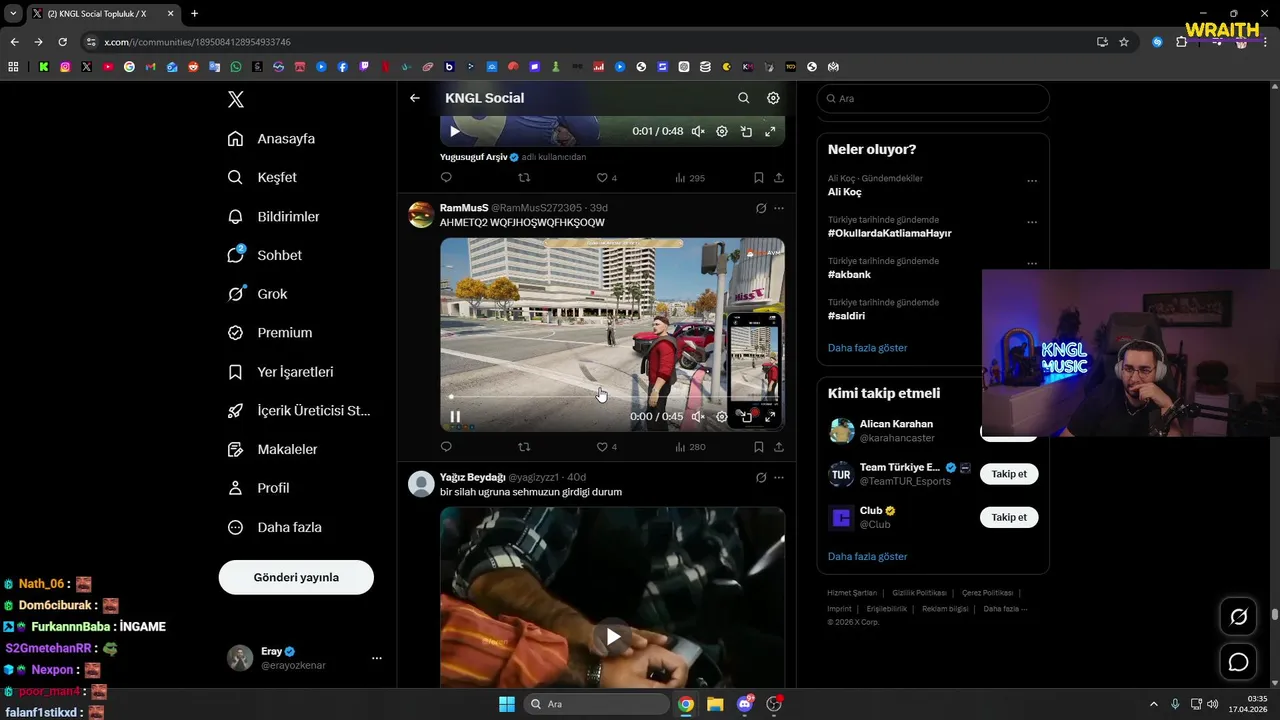Screen dimensions: 1280x720
Task: Pause the RamMusS video
Action: click(x=455, y=417)
